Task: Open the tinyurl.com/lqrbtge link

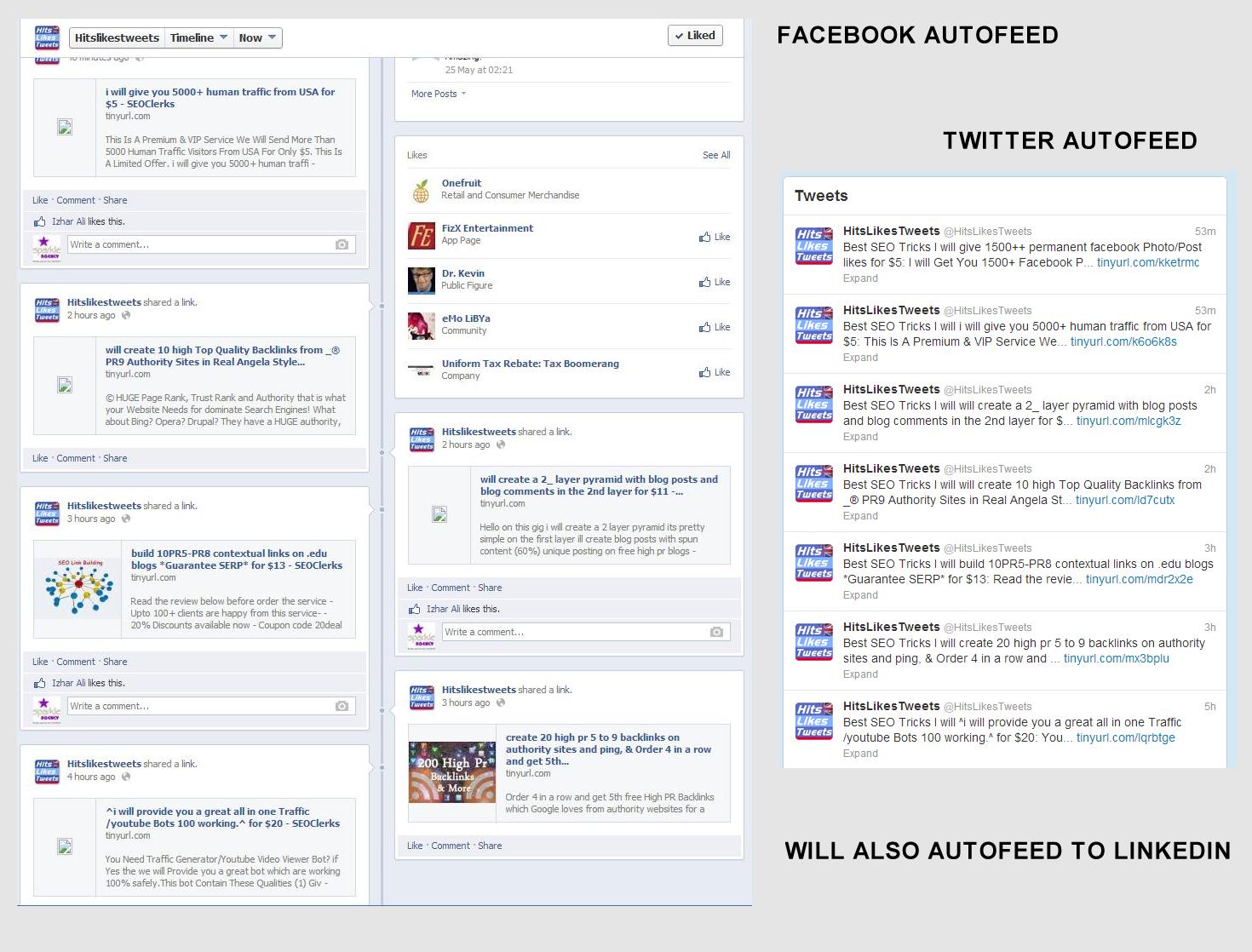Action: coord(1126,737)
